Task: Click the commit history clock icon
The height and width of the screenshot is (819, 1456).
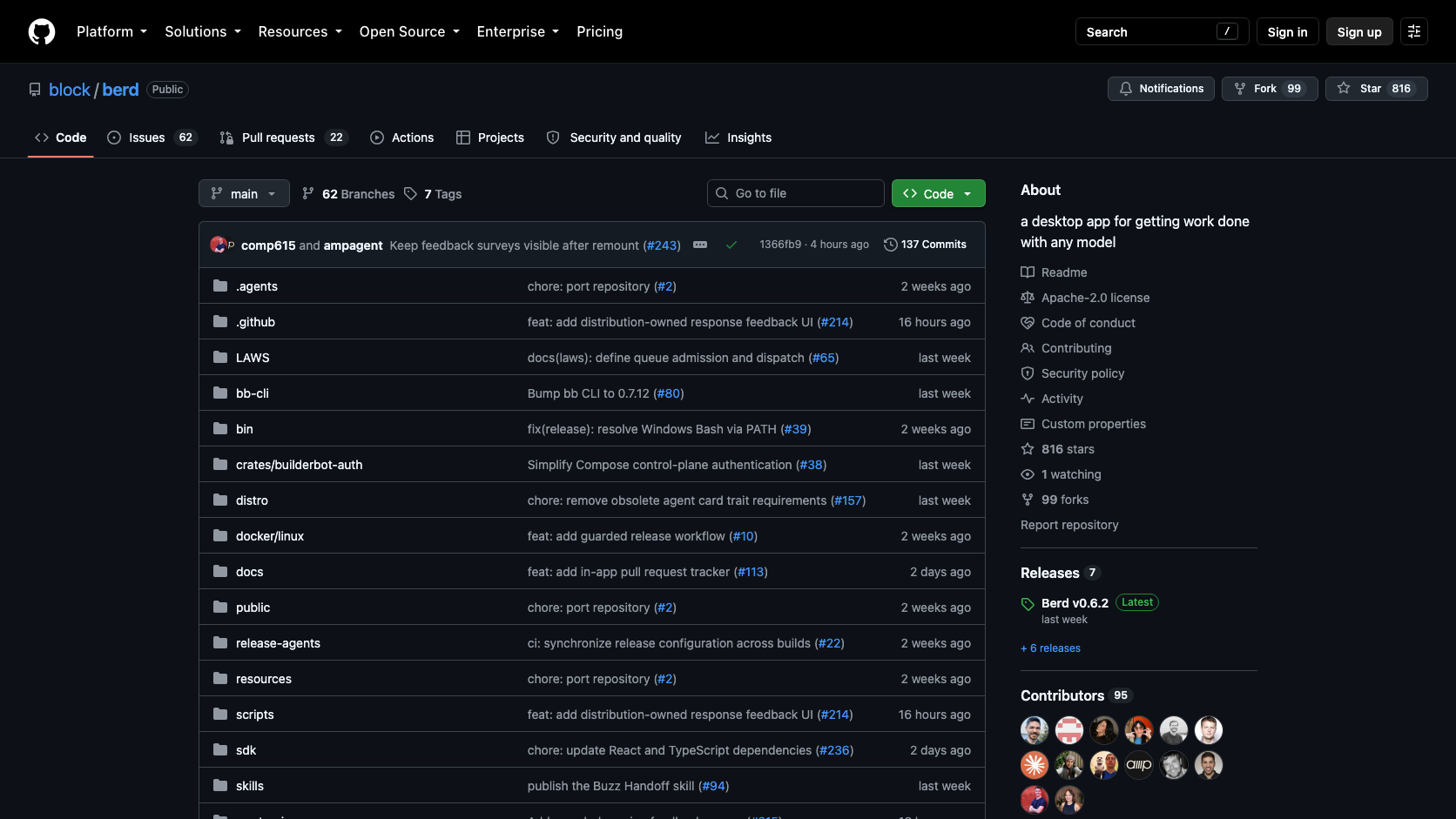Action: click(x=890, y=245)
